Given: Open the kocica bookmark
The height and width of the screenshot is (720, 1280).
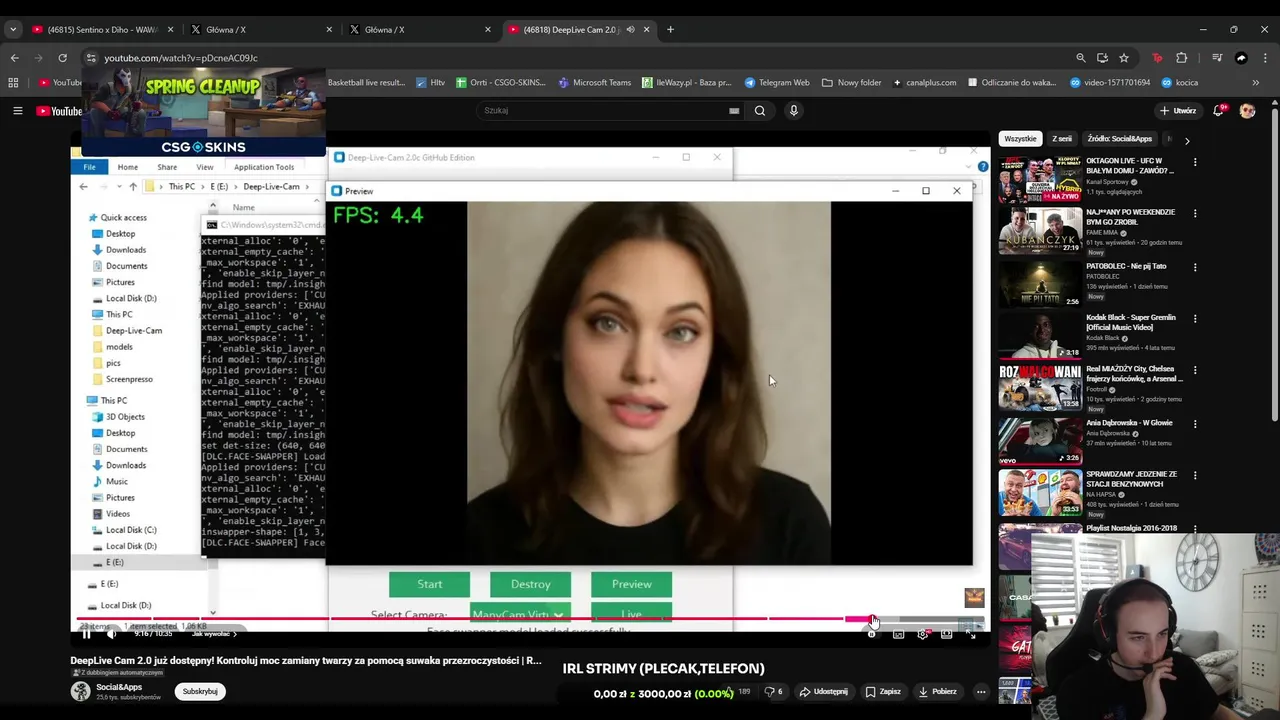Looking at the screenshot, I should coord(1179,82).
